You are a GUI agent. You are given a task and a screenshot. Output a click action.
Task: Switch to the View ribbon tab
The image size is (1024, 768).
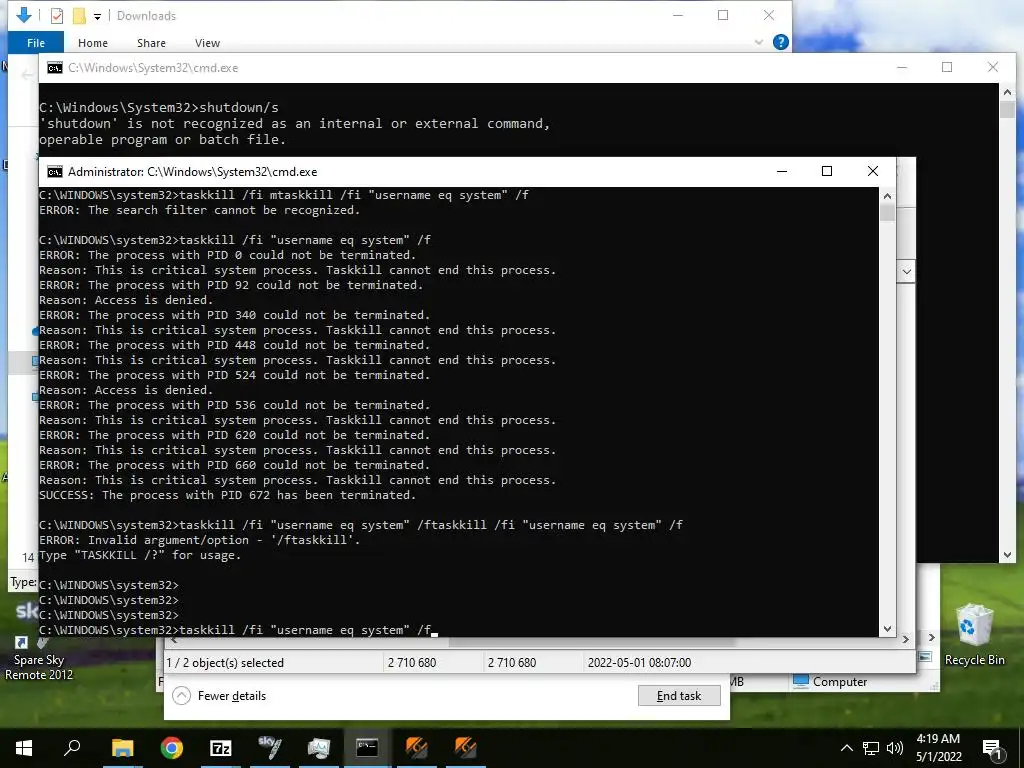(x=207, y=43)
